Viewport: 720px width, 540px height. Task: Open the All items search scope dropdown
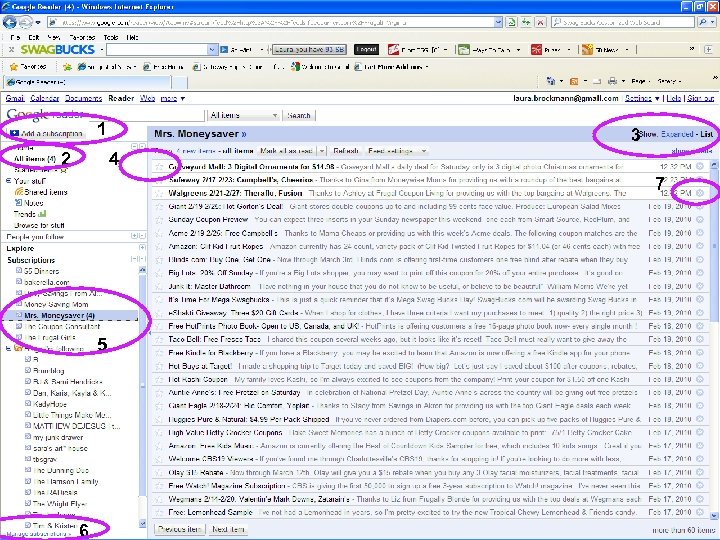click(243, 115)
